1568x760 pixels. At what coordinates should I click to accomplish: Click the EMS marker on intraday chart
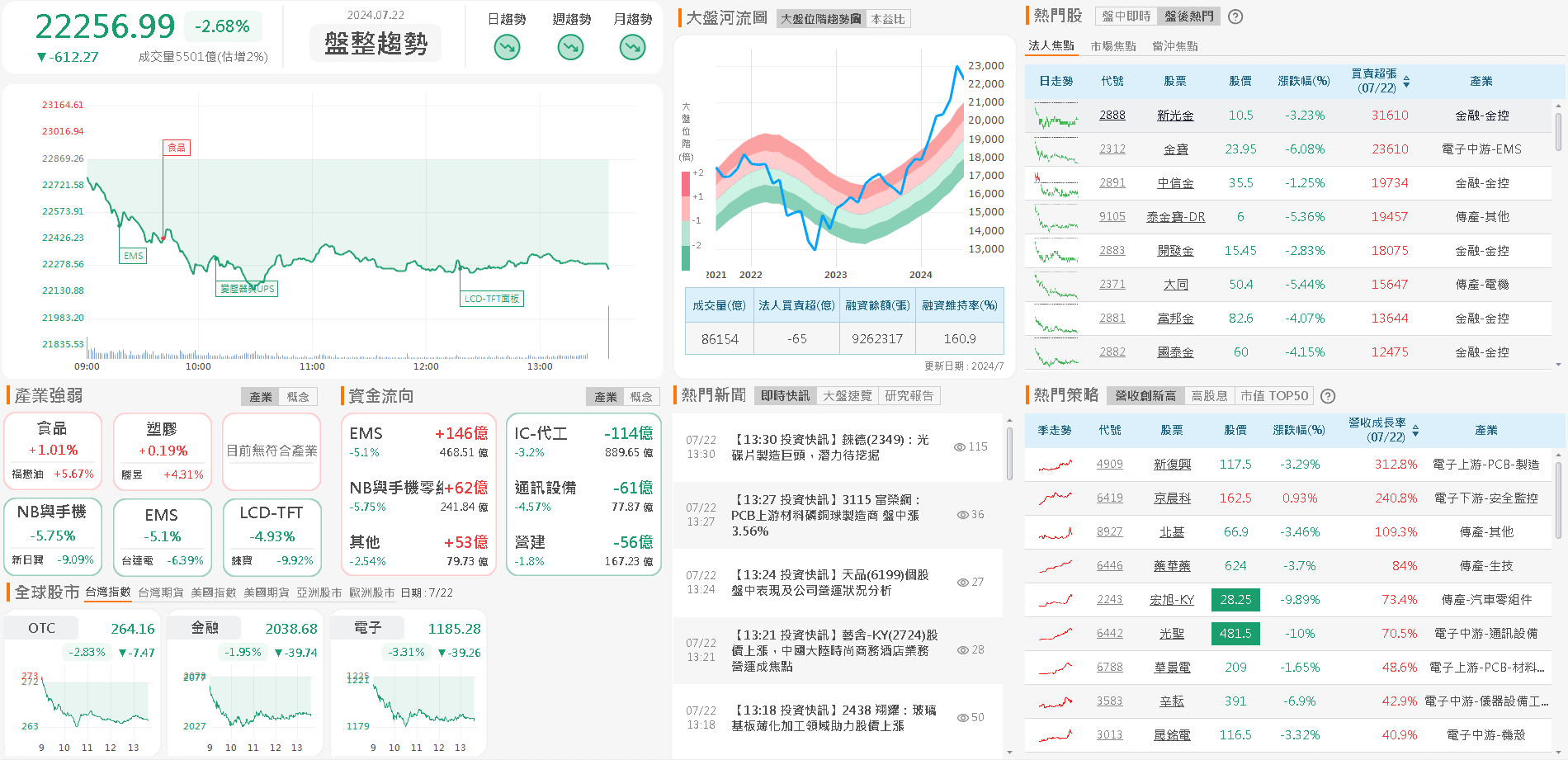click(x=134, y=256)
